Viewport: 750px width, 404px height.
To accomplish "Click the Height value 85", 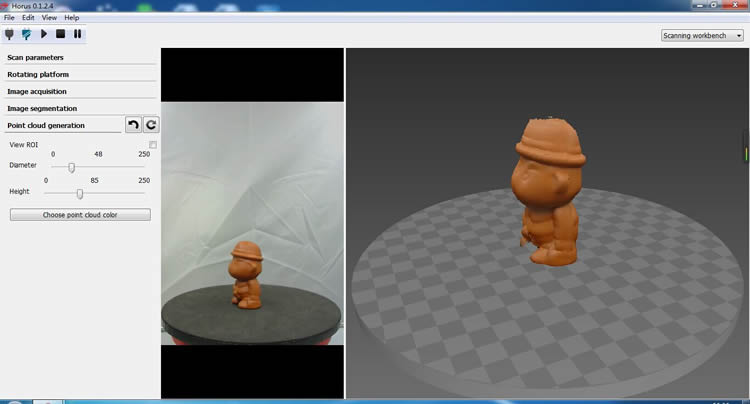I will [94, 180].
